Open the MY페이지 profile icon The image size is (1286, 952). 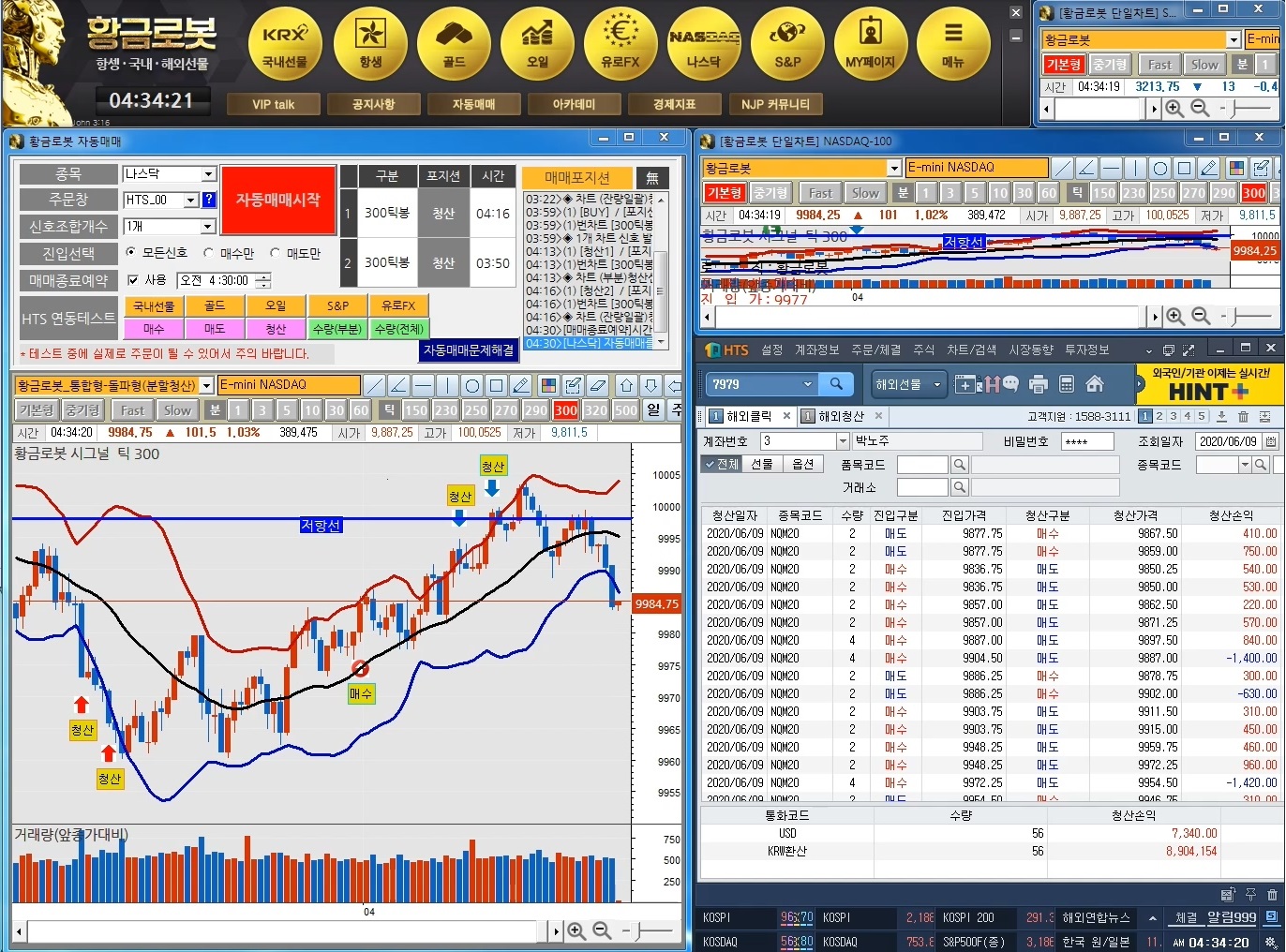tap(871, 43)
